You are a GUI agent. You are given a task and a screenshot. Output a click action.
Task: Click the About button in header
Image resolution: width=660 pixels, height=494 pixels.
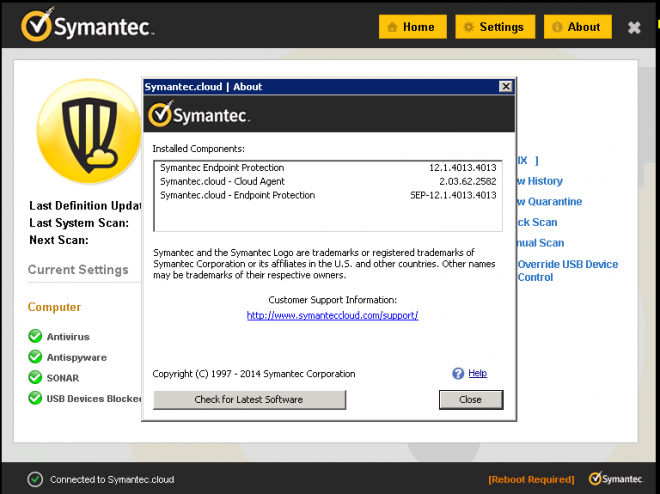[578, 27]
